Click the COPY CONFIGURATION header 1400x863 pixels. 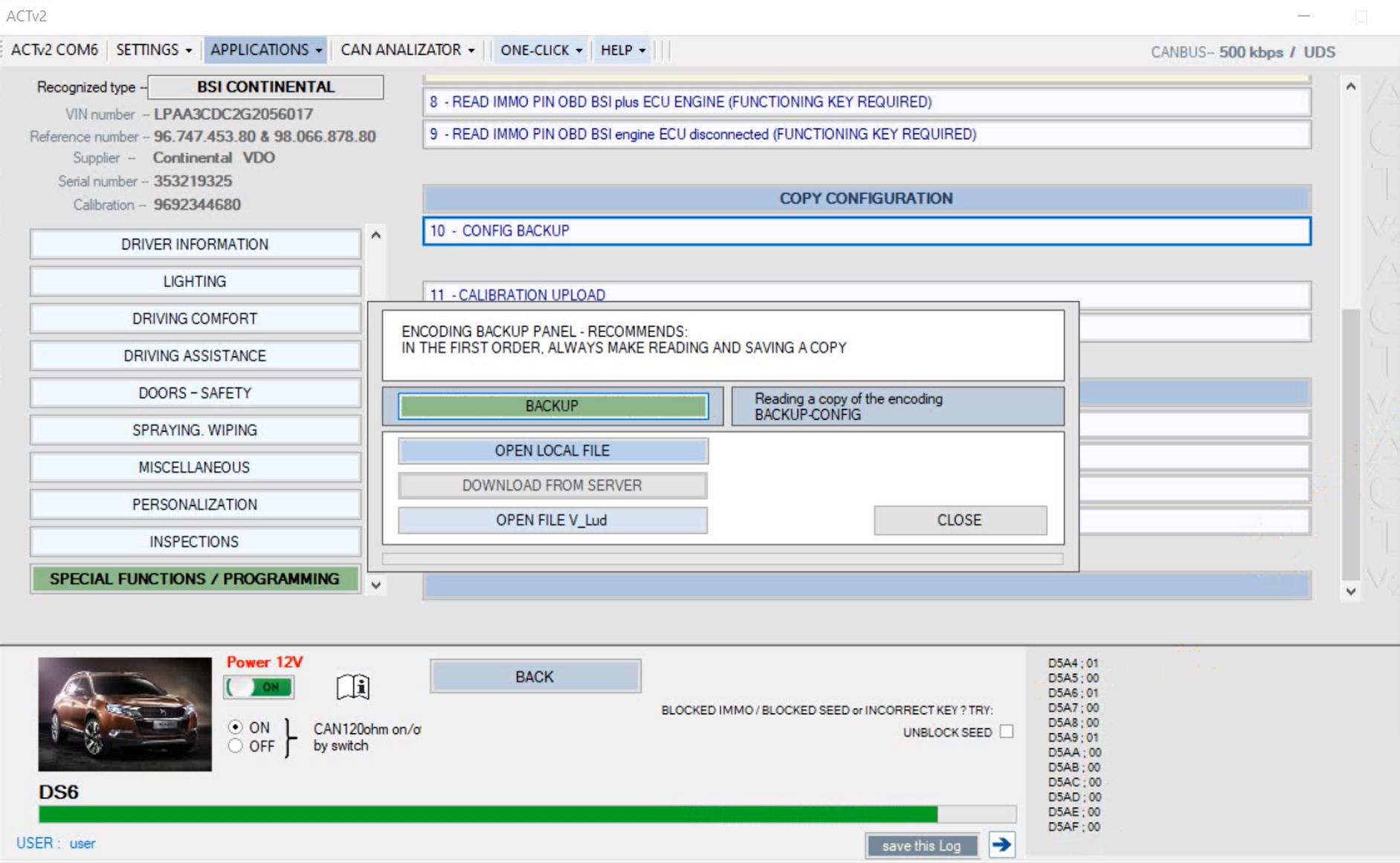point(867,198)
